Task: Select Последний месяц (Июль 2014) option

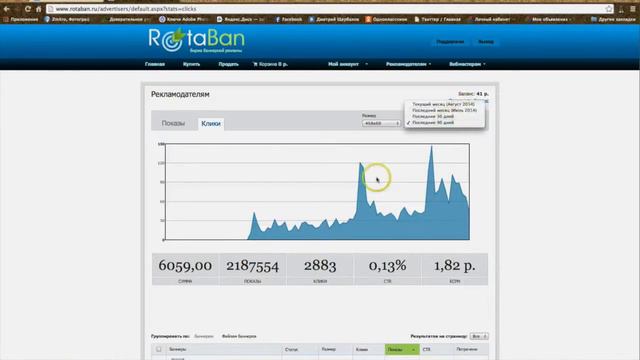Action: [x=444, y=110]
